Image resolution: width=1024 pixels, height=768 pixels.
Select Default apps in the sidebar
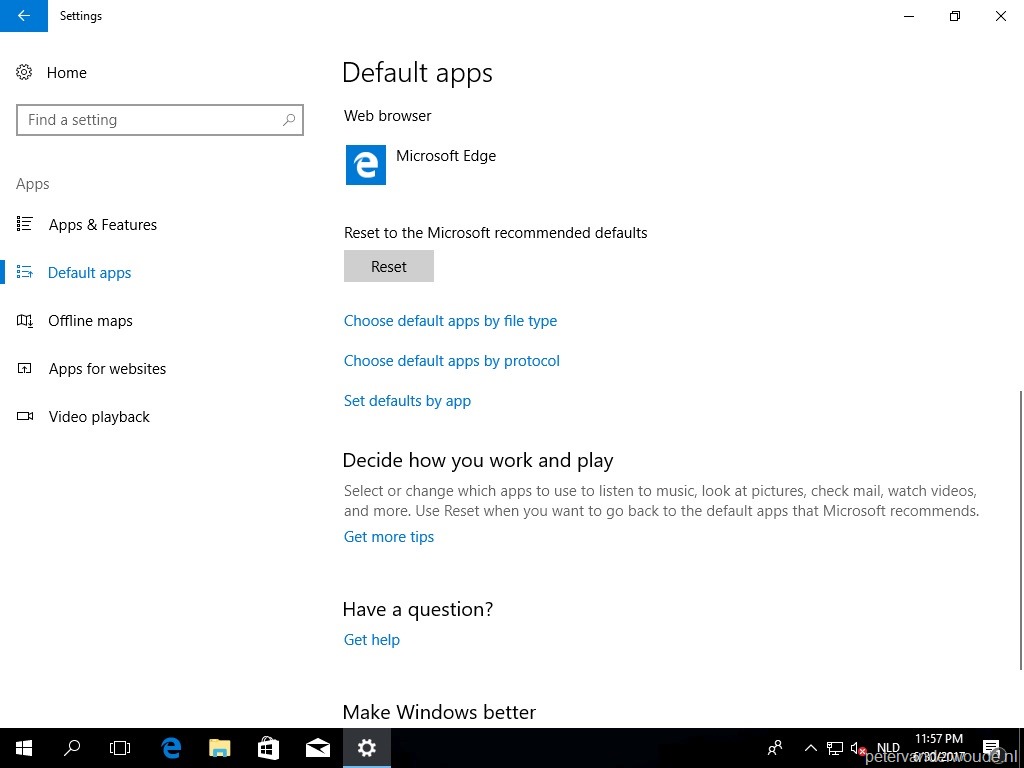click(x=89, y=272)
